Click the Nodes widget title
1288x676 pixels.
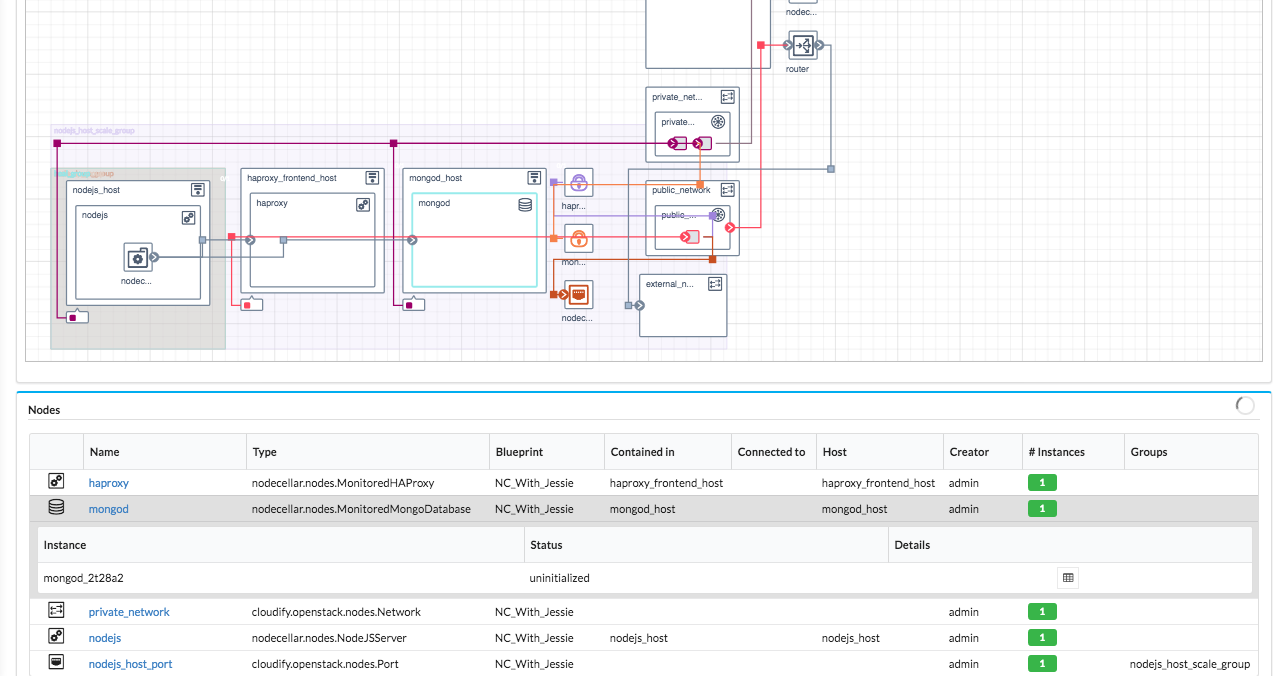(44, 410)
